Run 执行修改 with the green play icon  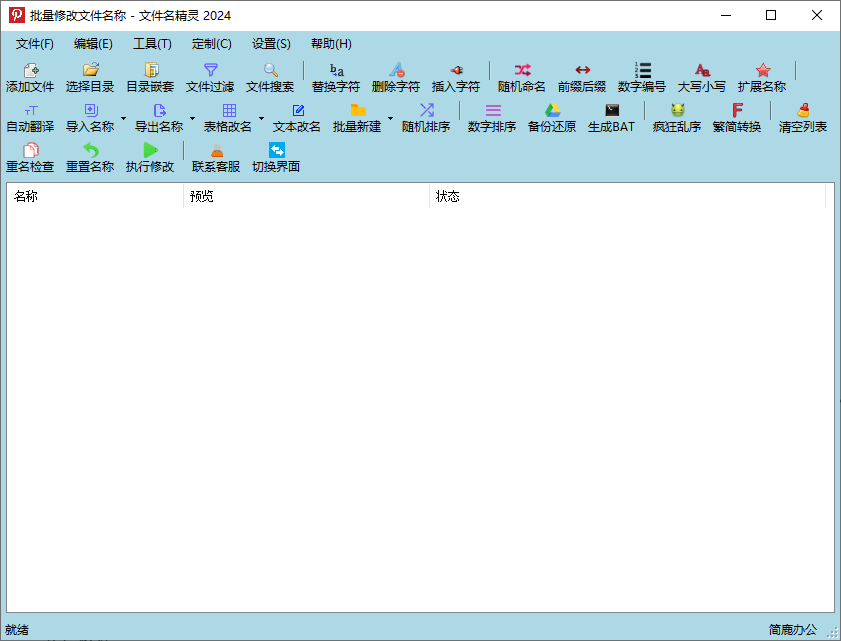click(x=150, y=157)
